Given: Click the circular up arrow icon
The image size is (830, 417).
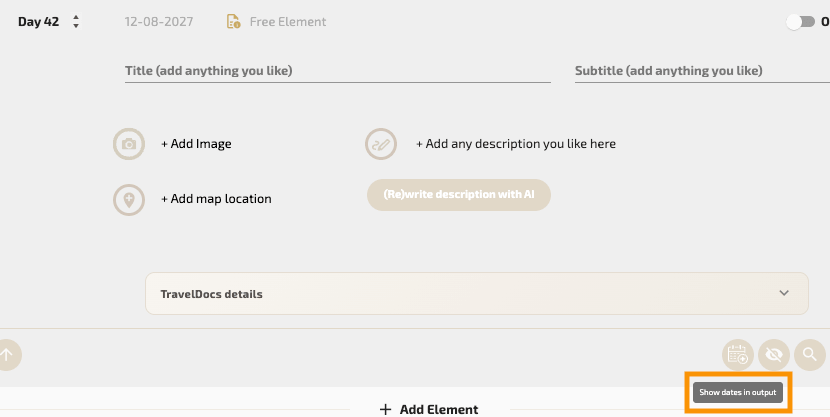Looking at the screenshot, I should pyautogui.click(x=7, y=354).
